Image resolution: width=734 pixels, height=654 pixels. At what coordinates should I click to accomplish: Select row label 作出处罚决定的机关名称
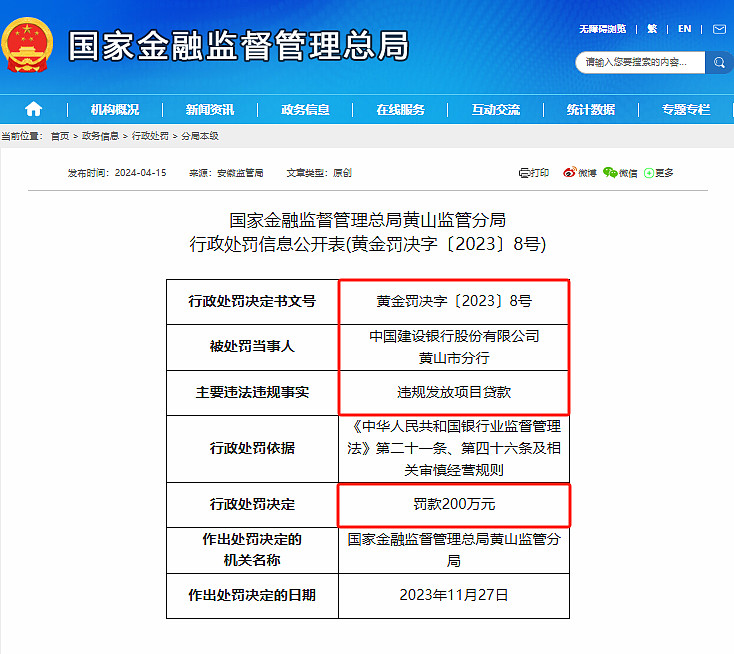point(252,550)
